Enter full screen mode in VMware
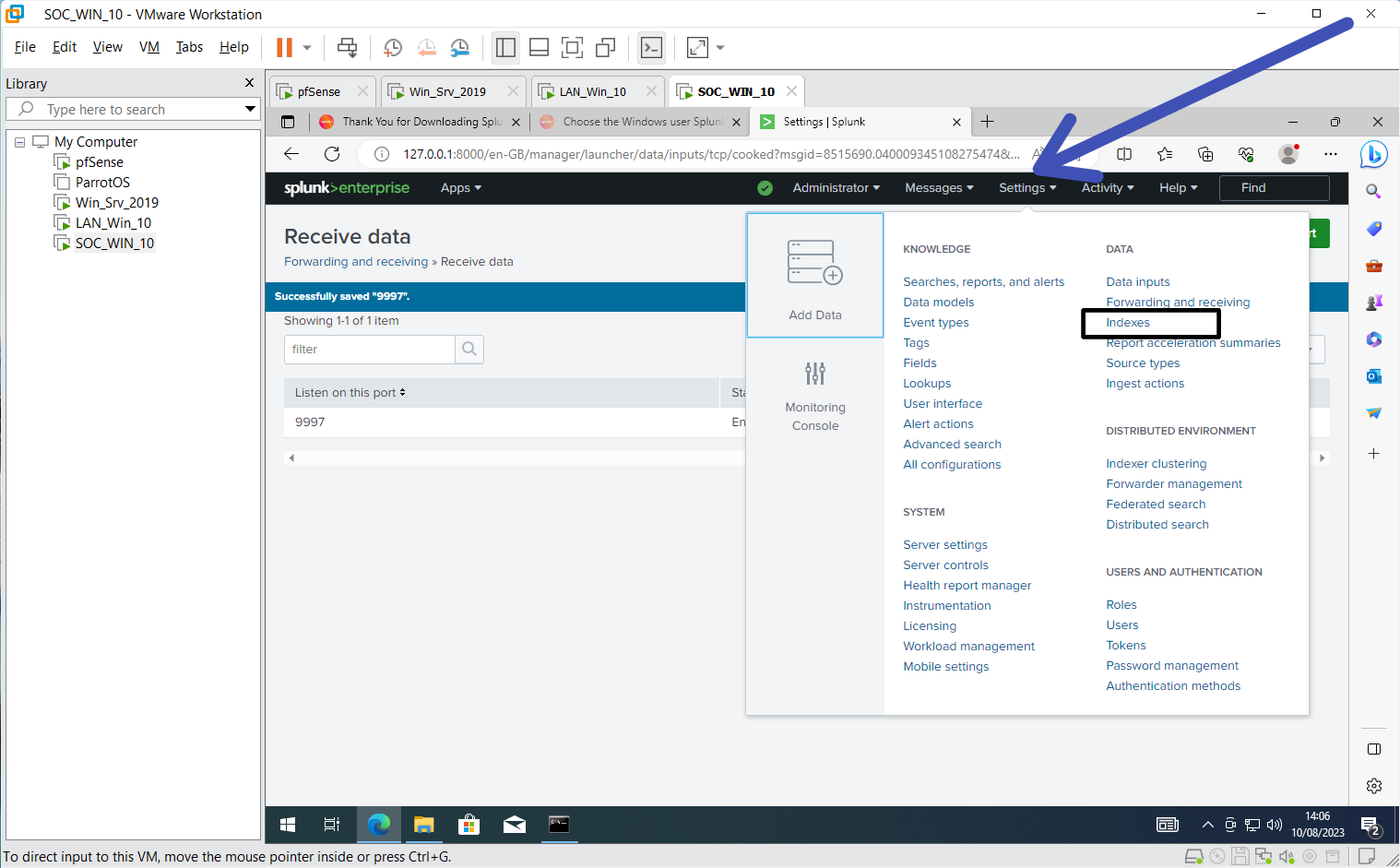The height and width of the screenshot is (868, 1400). [572, 47]
